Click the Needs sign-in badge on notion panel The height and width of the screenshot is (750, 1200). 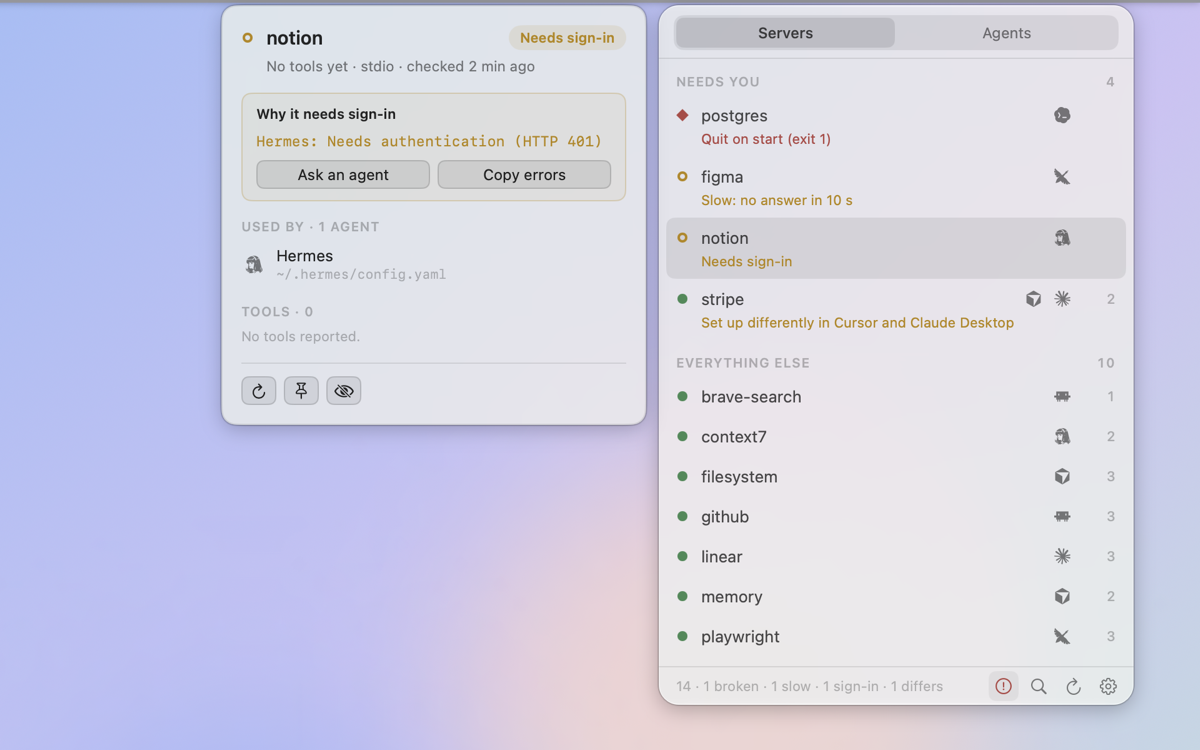coord(567,38)
